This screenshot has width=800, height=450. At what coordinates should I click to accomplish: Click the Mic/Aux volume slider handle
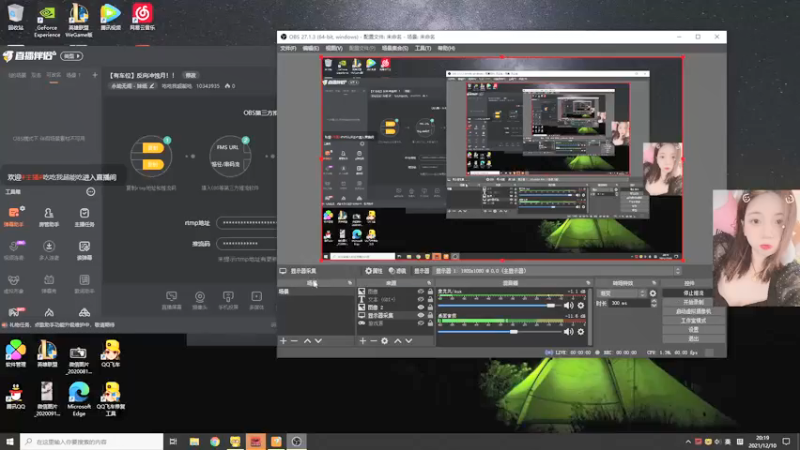click(x=551, y=306)
